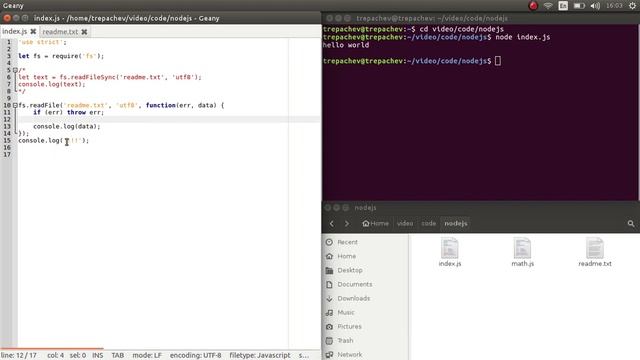Open the readme.txt file icon in file manager
The width and height of the screenshot is (640, 360).
(x=595, y=252)
